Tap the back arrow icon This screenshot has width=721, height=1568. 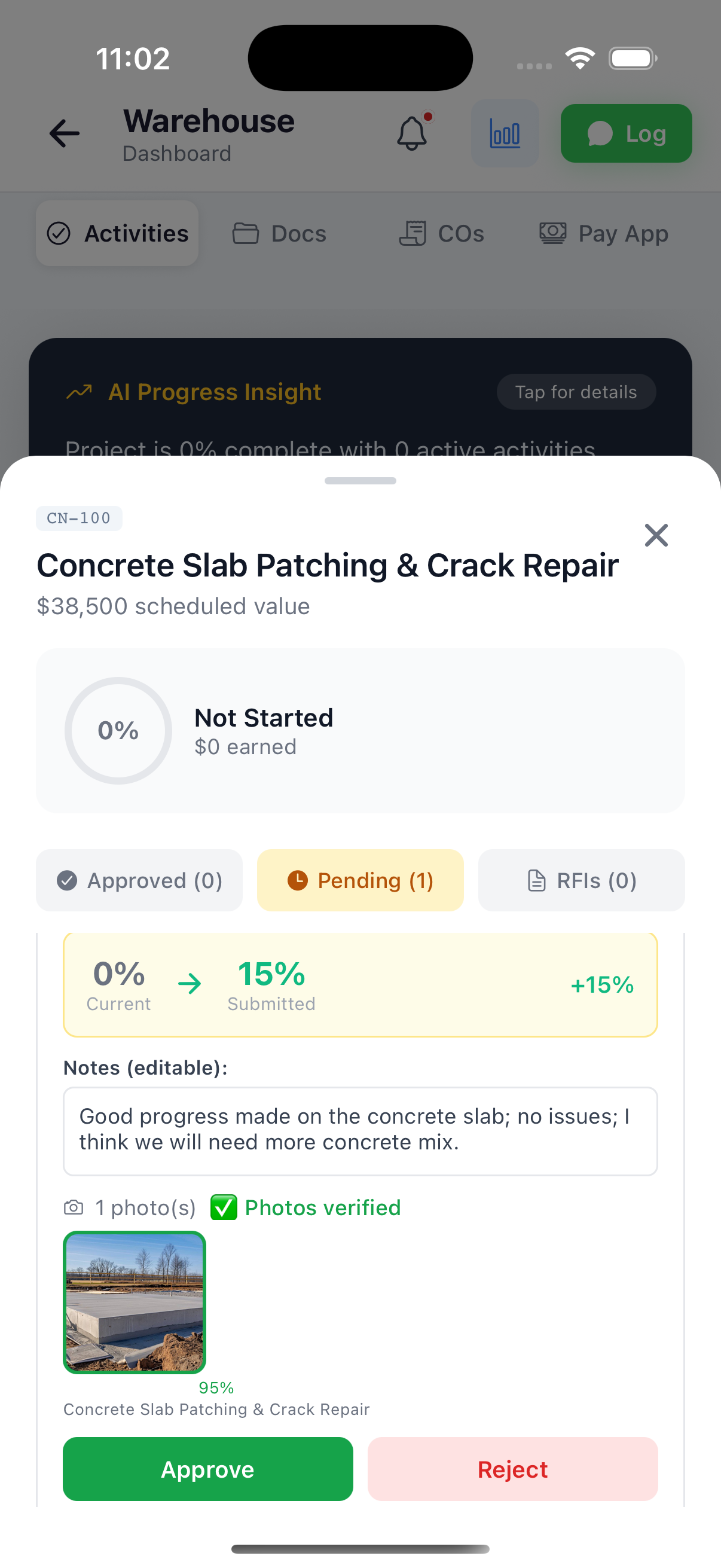click(65, 133)
